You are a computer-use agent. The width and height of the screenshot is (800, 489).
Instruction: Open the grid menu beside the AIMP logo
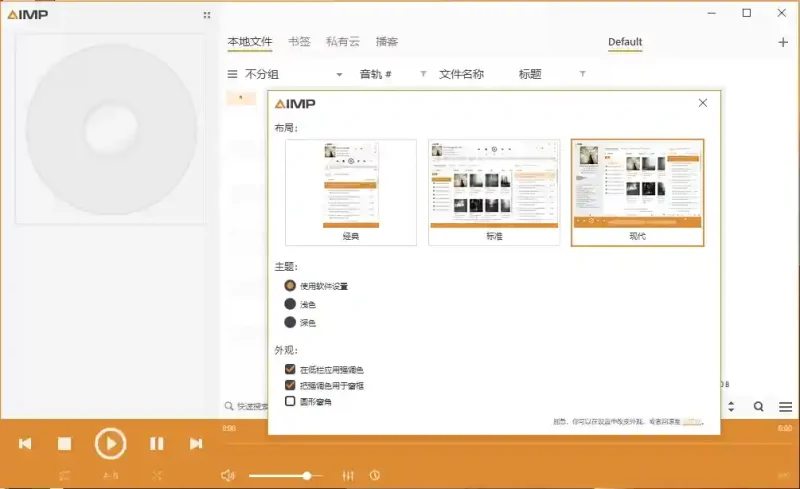(207, 15)
